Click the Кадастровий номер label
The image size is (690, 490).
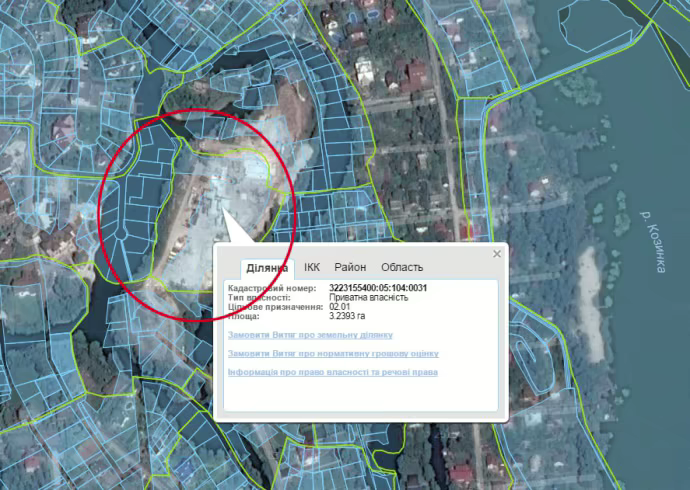[x=272, y=288]
